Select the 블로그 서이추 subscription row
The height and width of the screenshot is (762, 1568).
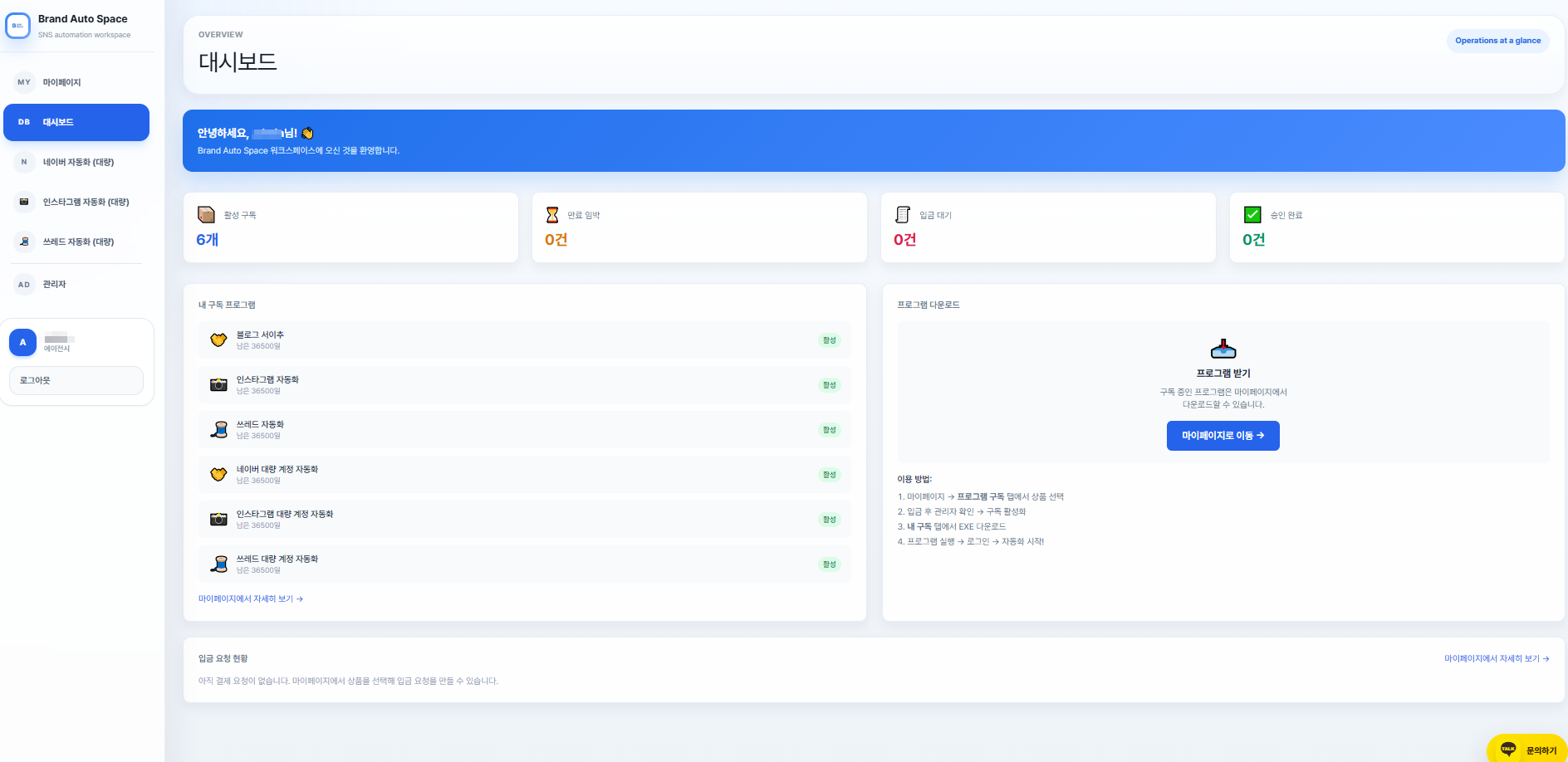(x=525, y=340)
